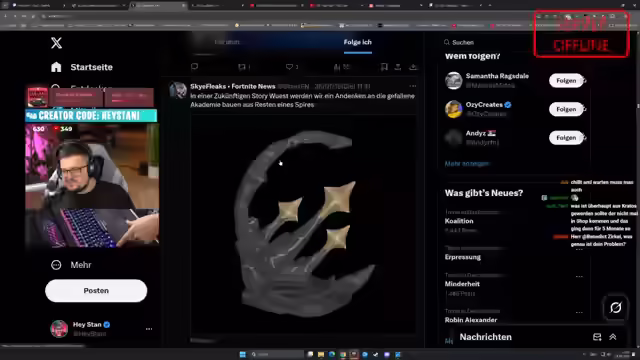This screenshot has height=360, width=640.
Task: Like the post with the heart icon
Action: pyautogui.click(x=289, y=67)
